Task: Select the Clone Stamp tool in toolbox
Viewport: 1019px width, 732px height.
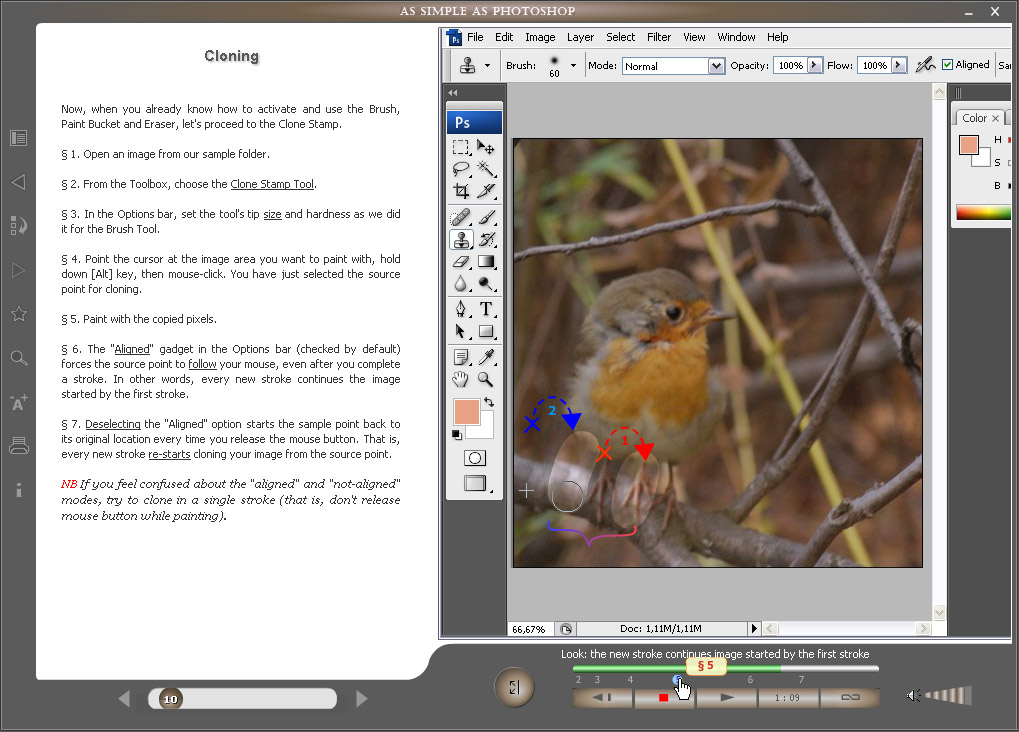Action: (461, 239)
